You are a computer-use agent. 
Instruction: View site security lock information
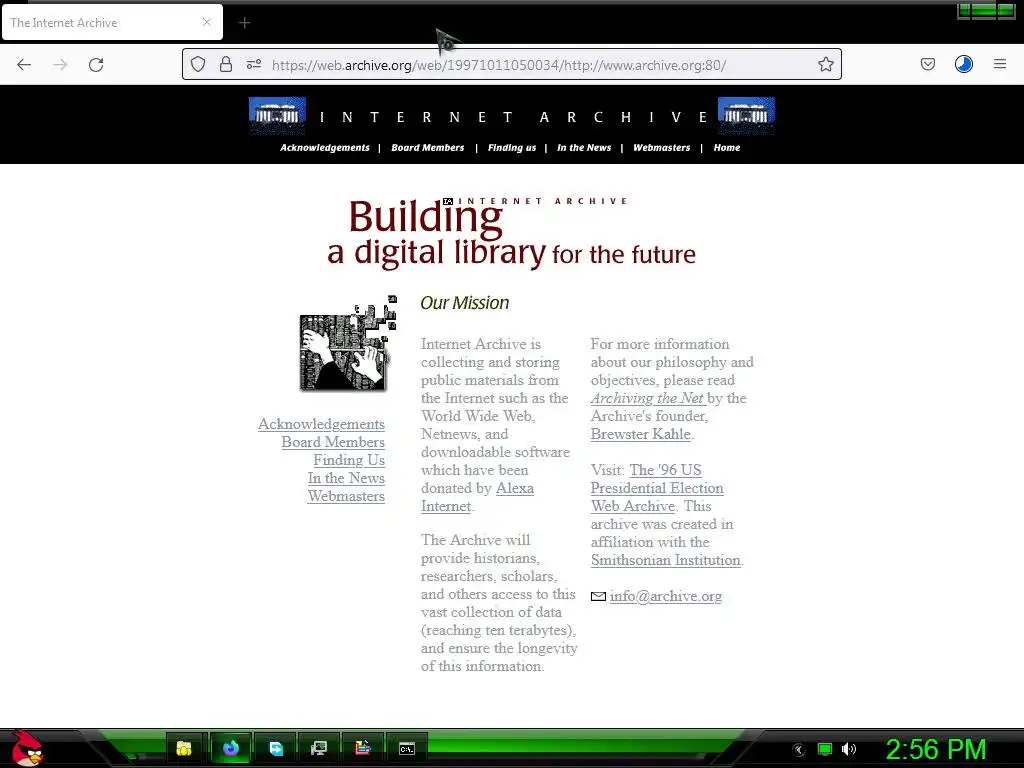(226, 64)
